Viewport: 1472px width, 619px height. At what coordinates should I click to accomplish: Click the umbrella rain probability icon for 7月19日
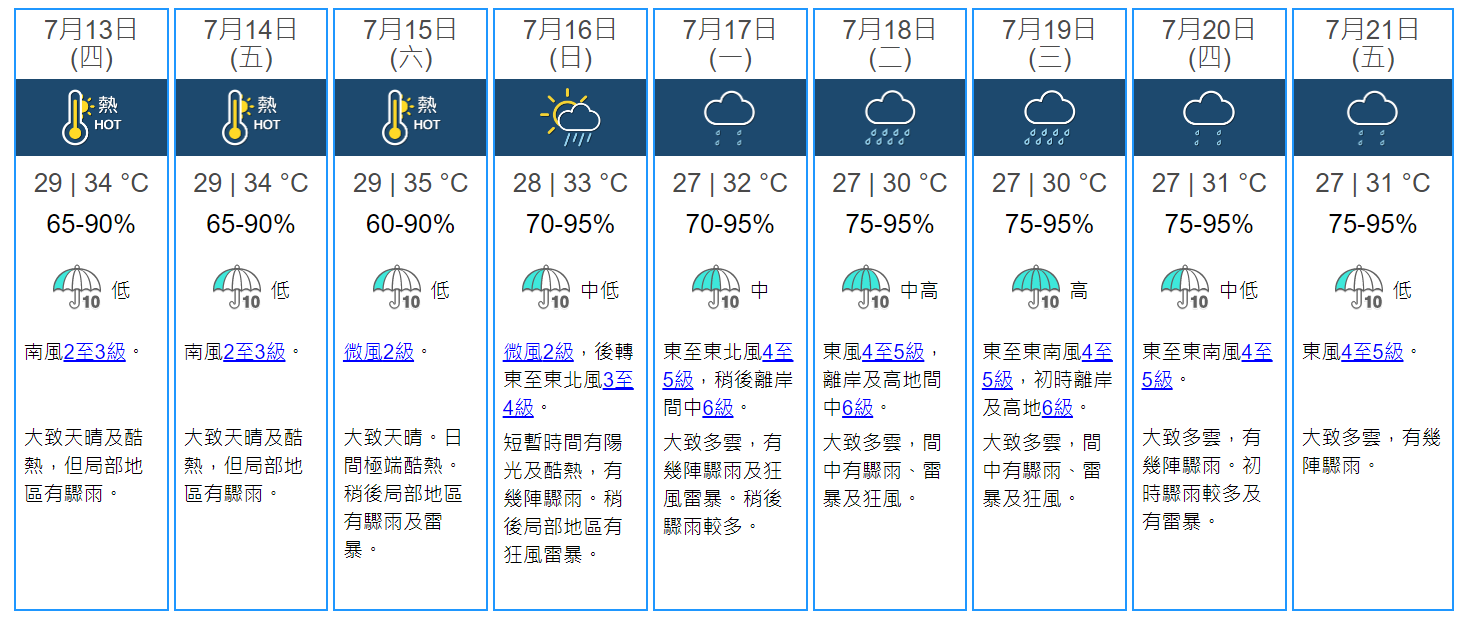pos(1036,288)
